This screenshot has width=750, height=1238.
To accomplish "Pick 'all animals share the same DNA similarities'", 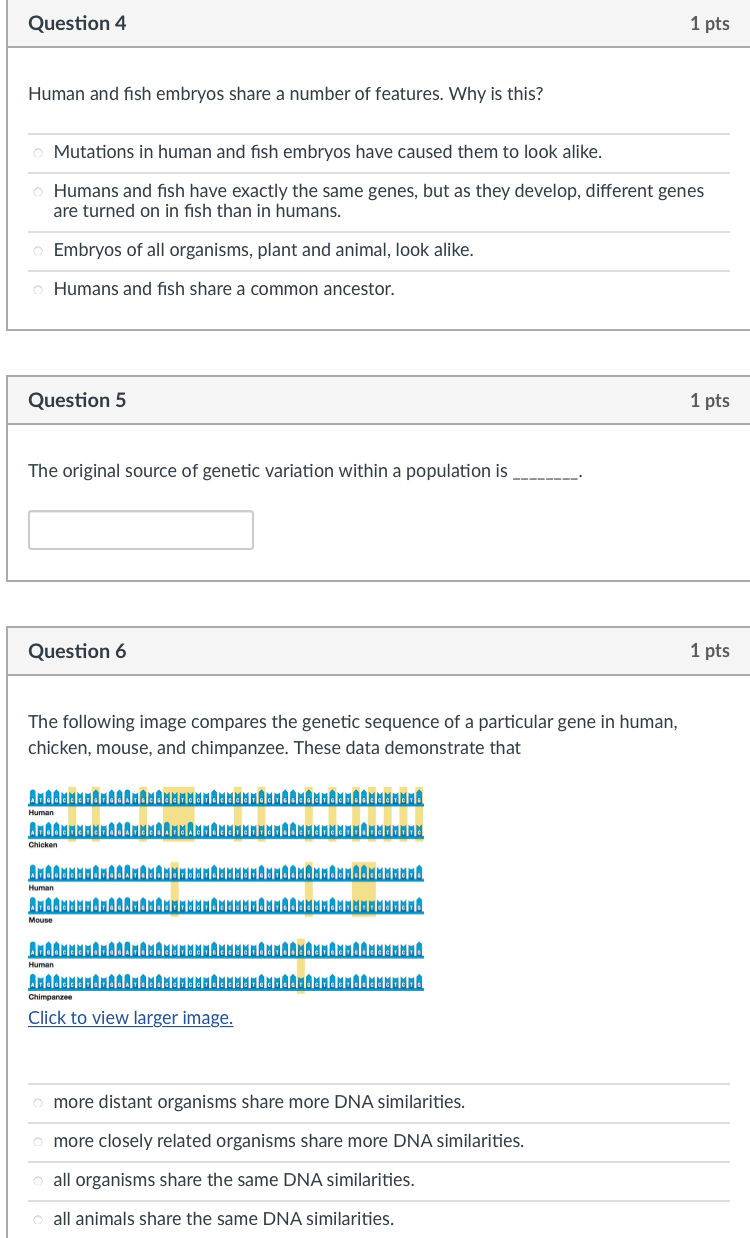I will (37, 1220).
